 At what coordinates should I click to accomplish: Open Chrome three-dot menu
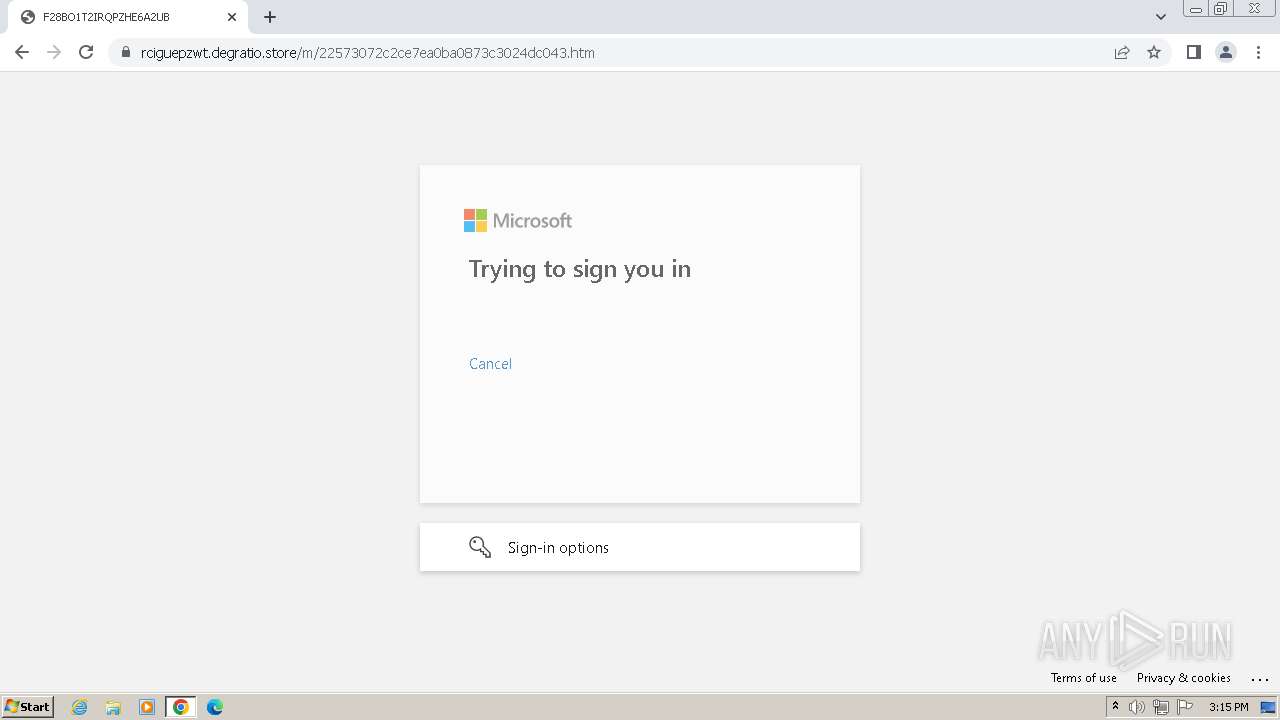[1258, 52]
